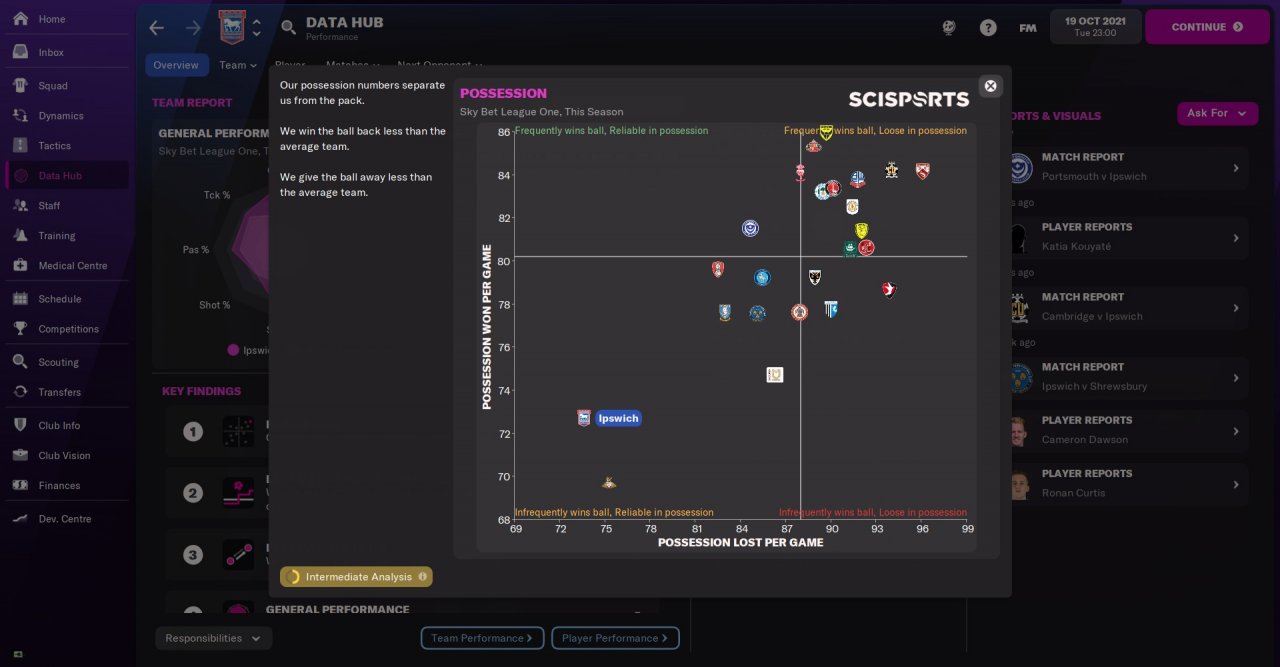
Task: Click the Scouting menu item label
Action: pos(59,362)
